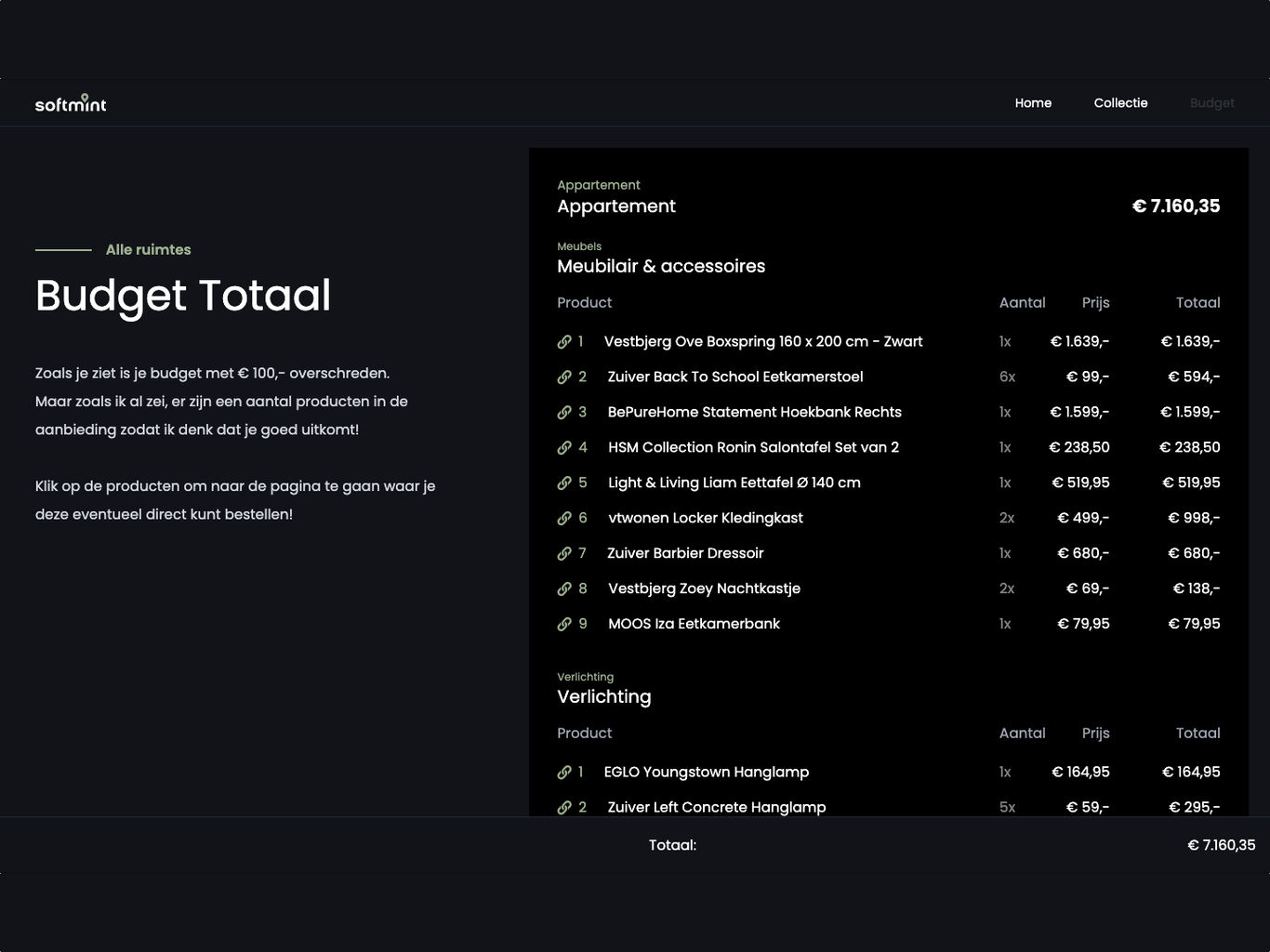The image size is (1270, 952).
Task: Click the € 519,95 total for Liam Eettafel
Action: coord(1191,483)
